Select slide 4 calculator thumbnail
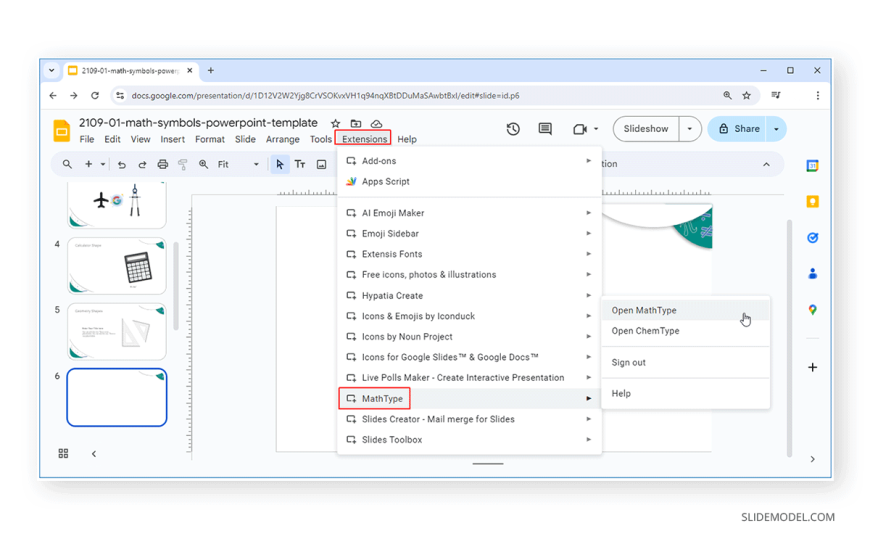This screenshot has height=539, width=870. [117, 266]
